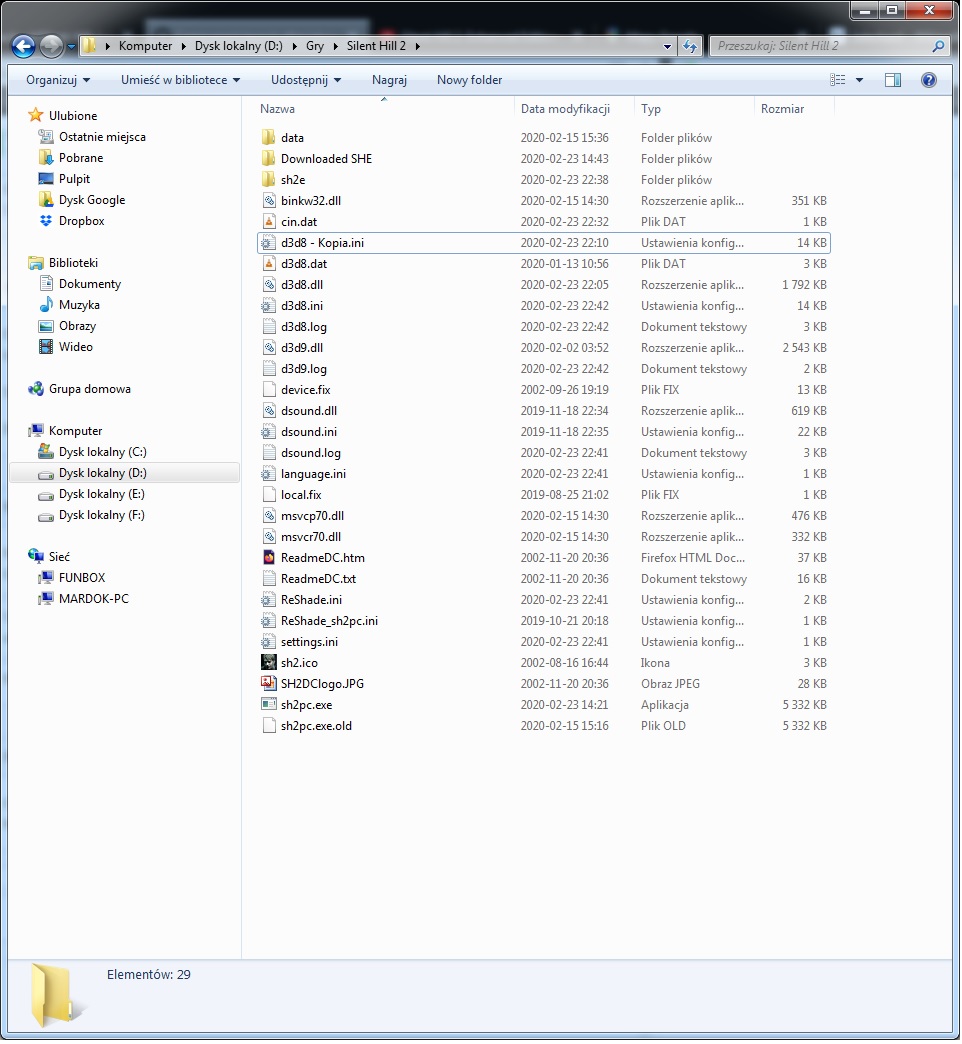Open Help via the question mark icon
The height and width of the screenshot is (1044, 962).
click(x=929, y=80)
